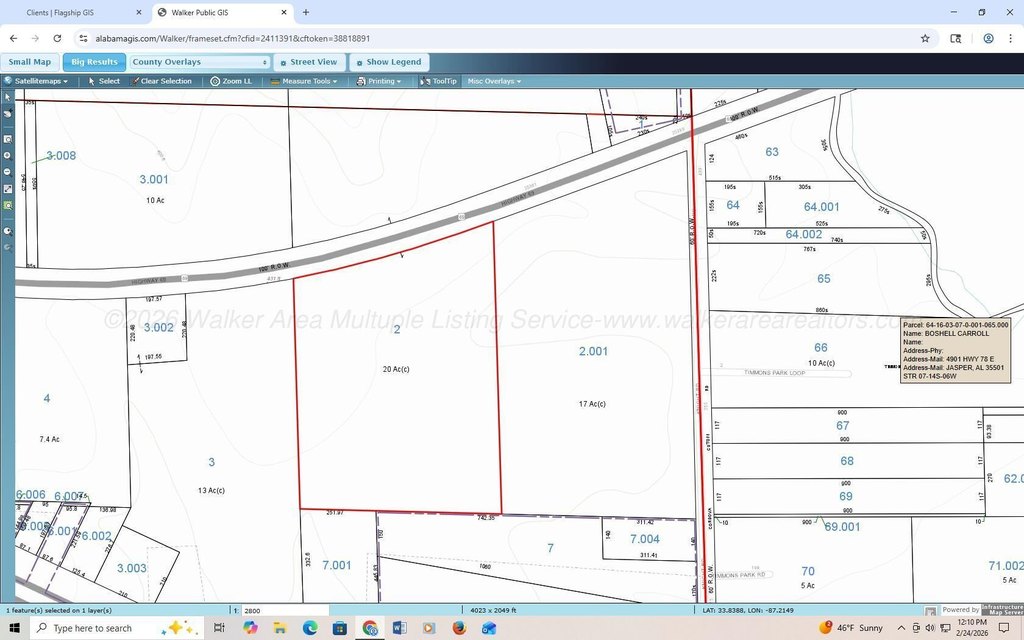Open Chrome three-dot menu

point(1010,39)
